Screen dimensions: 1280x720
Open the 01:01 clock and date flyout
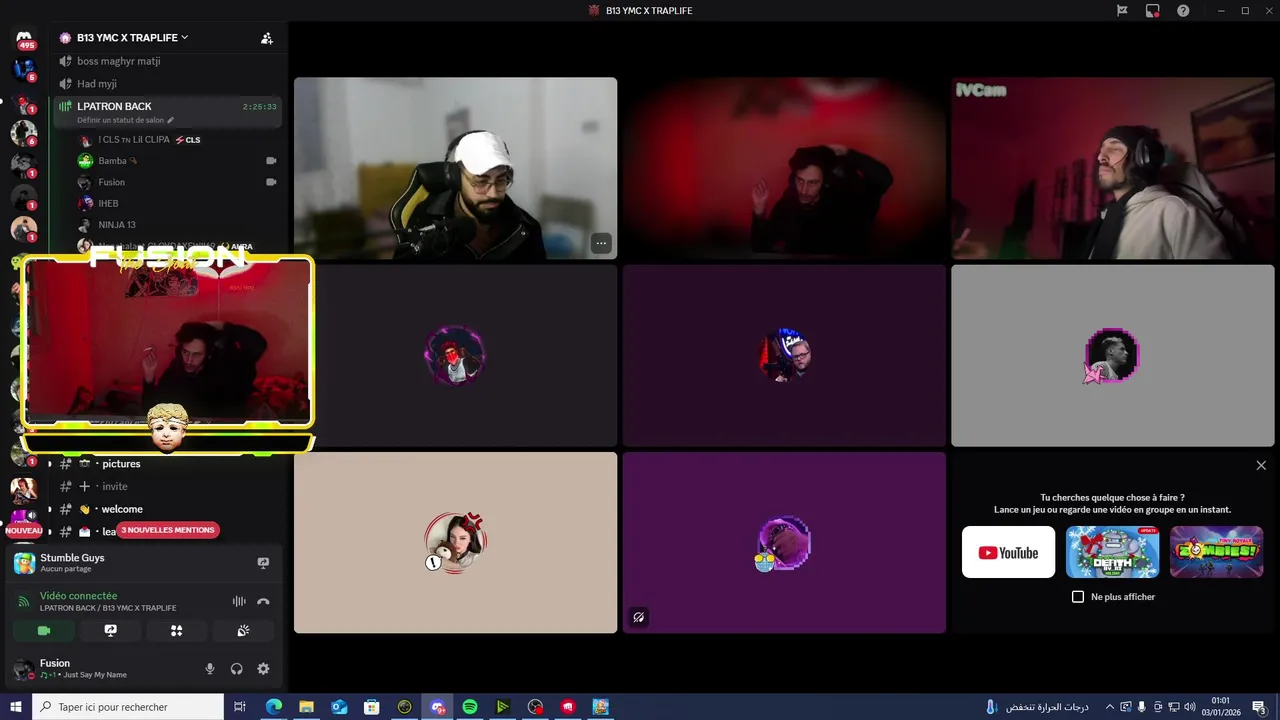pos(1220,707)
